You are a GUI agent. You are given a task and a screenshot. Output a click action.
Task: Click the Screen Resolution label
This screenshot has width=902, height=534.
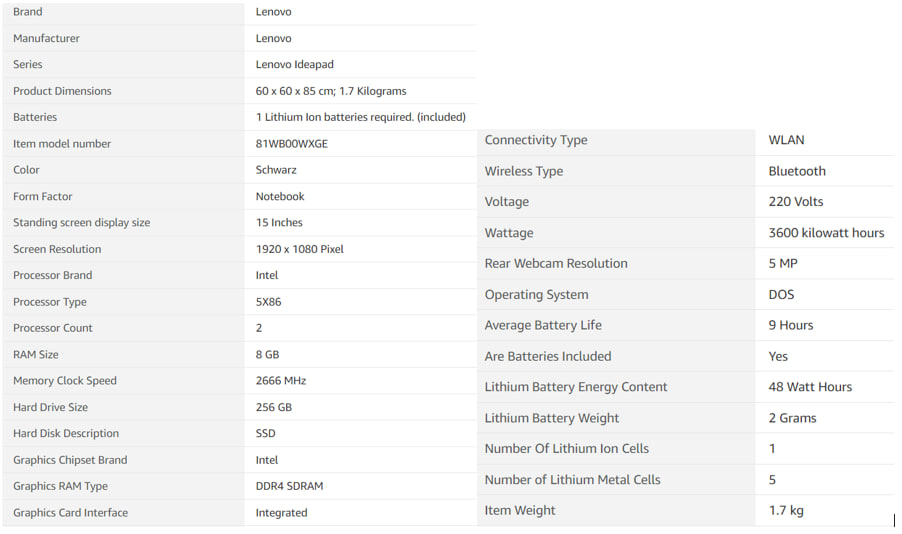pos(57,249)
